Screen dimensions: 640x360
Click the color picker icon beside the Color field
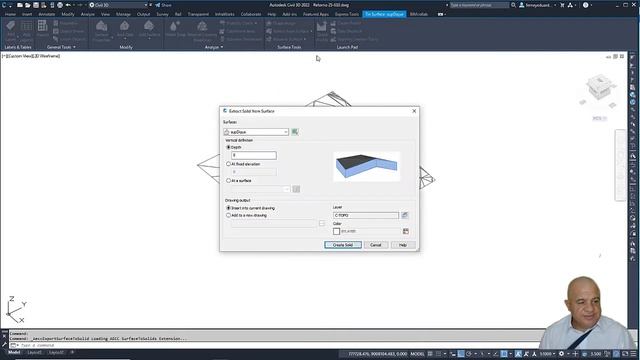(406, 231)
